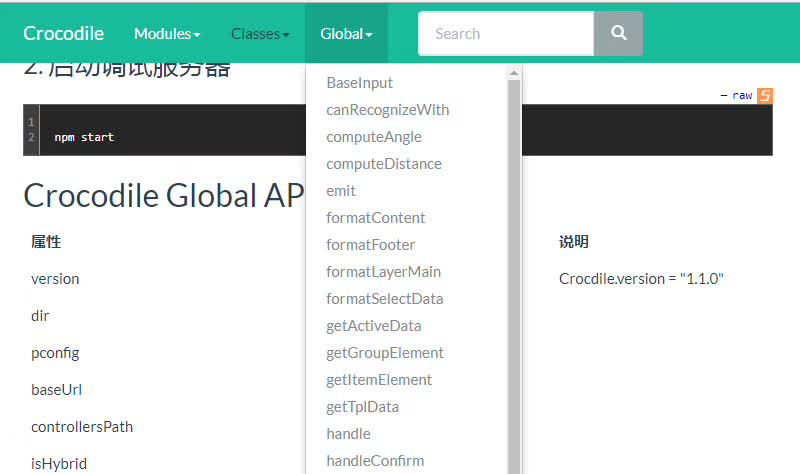This screenshot has width=800, height=474.
Task: Select formatSelectData menu entry
Action: click(384, 299)
